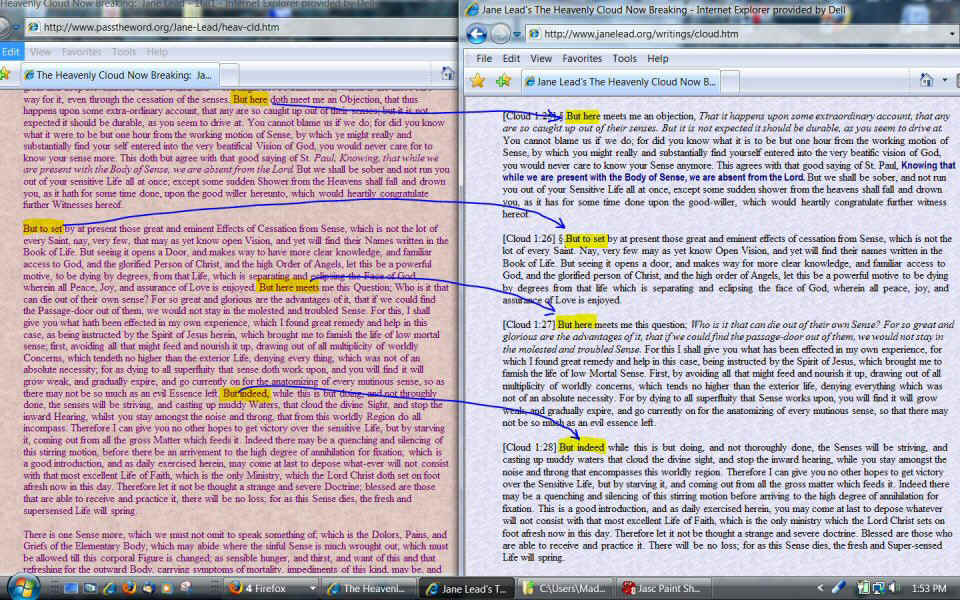Focus the janelead.org address bar

pos(741,34)
